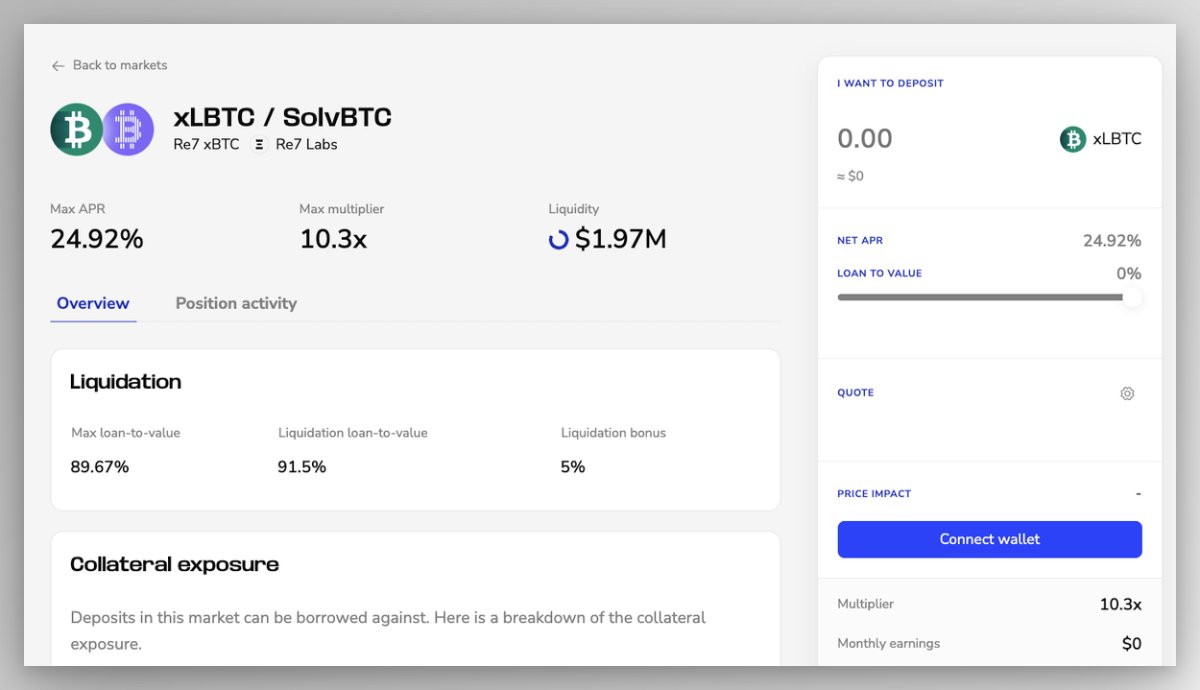
Task: Switch to the Overview tab
Action: point(93,303)
